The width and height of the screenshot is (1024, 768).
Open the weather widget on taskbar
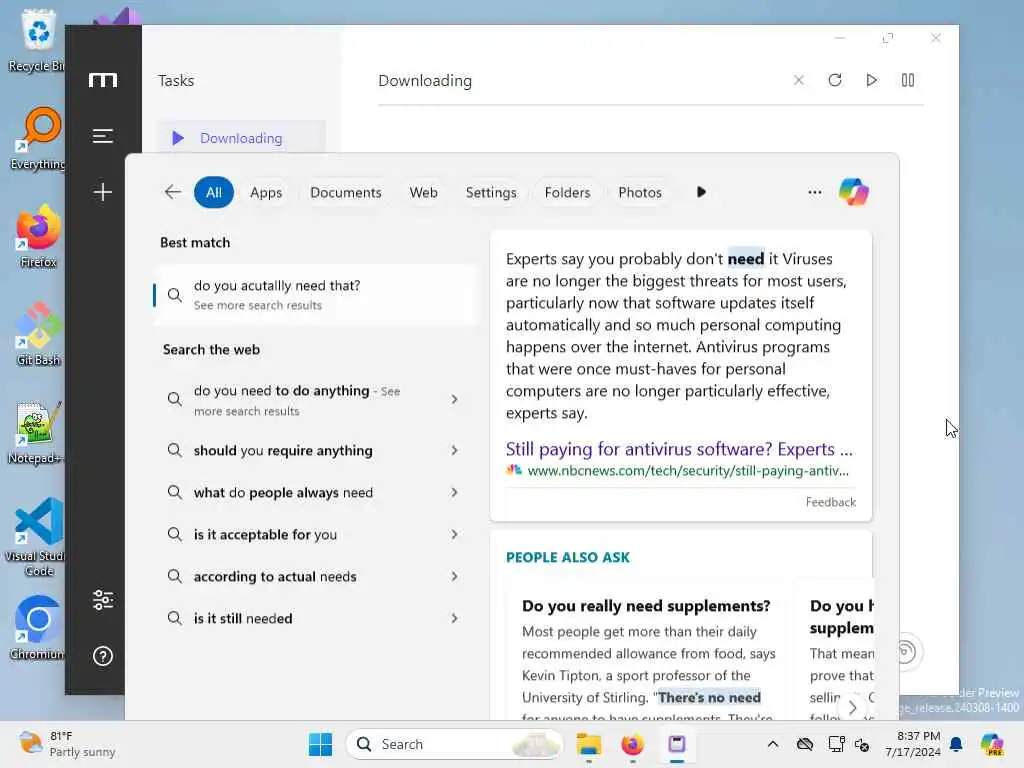tap(67, 744)
